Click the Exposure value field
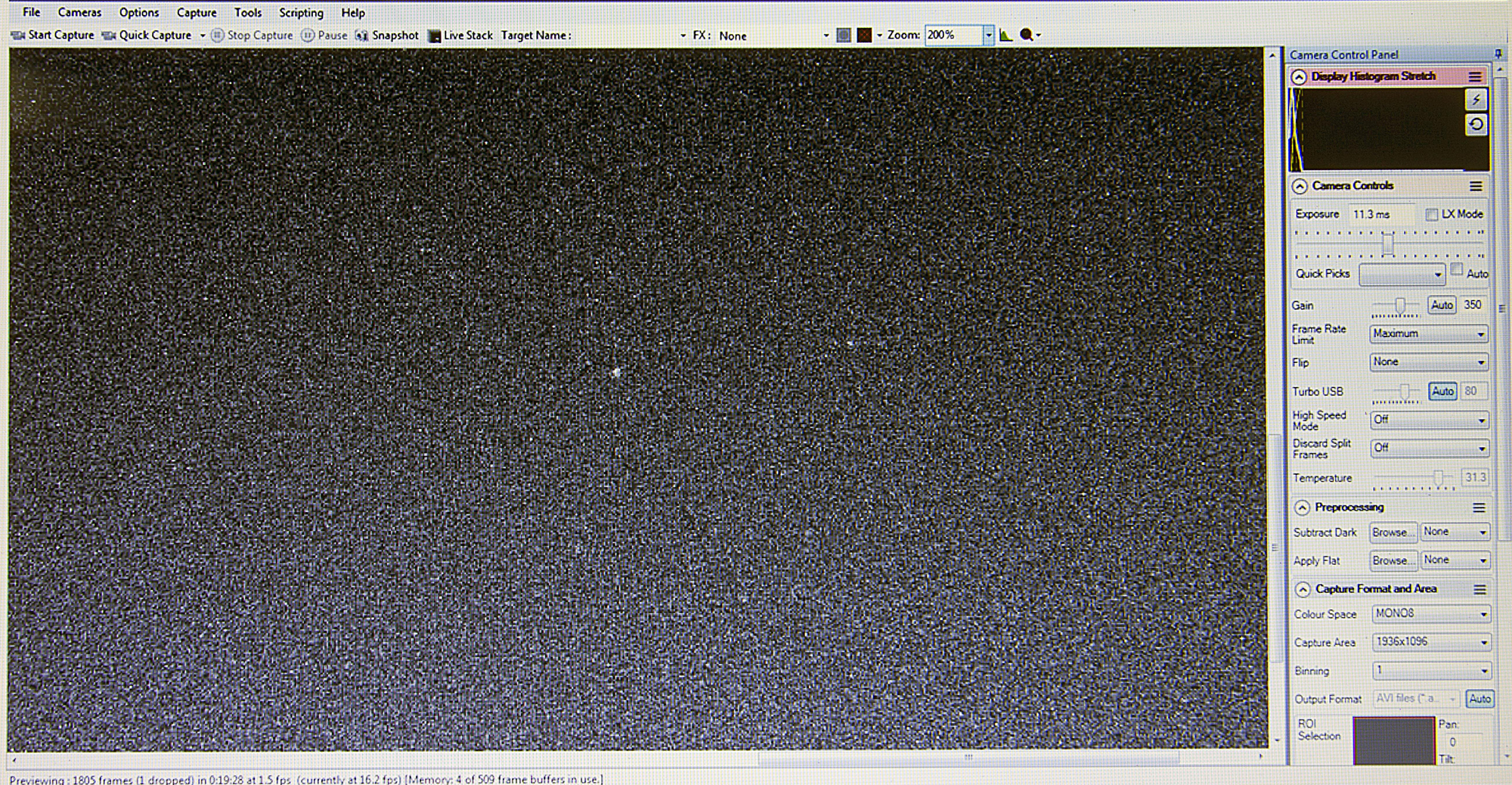The width and height of the screenshot is (1512, 785). click(1382, 215)
